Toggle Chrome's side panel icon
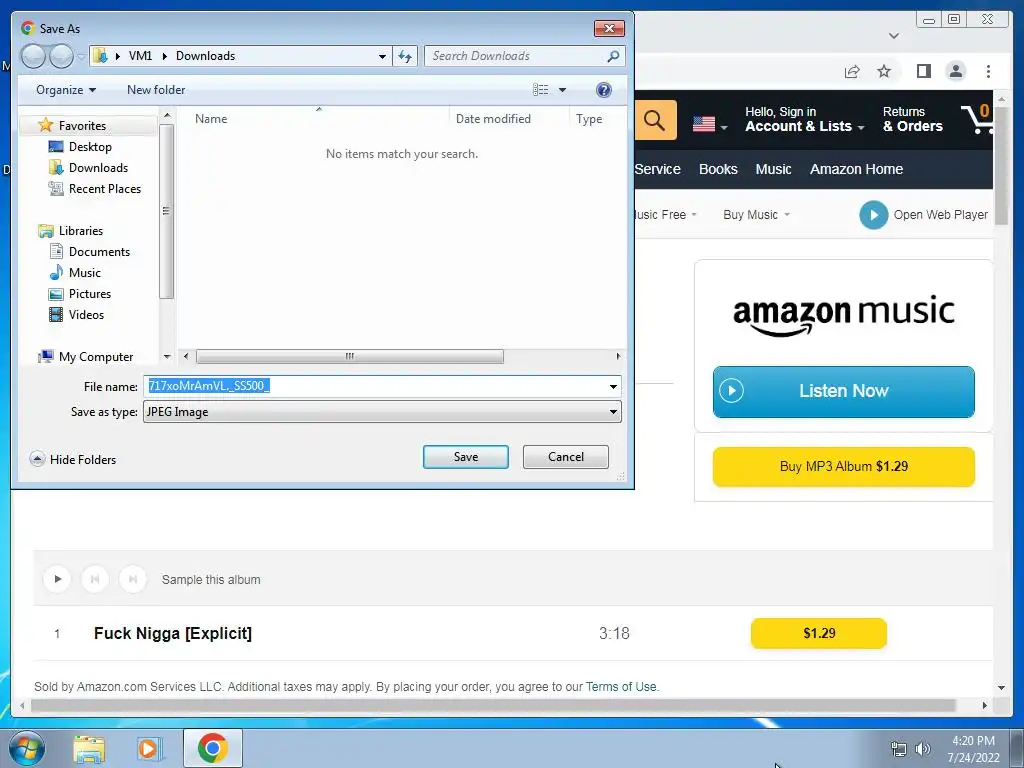 click(923, 71)
